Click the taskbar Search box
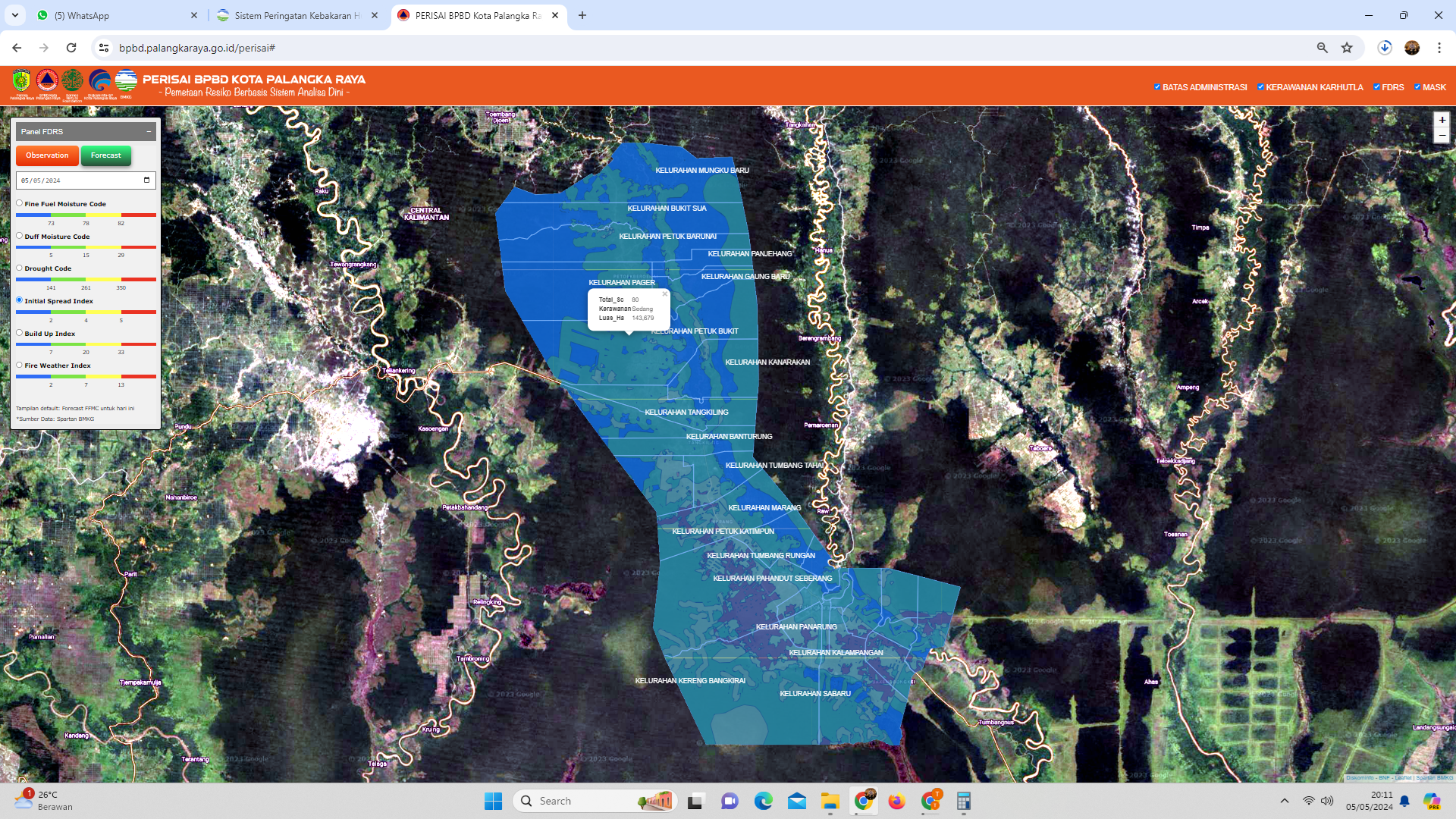1456x819 pixels. tap(595, 801)
